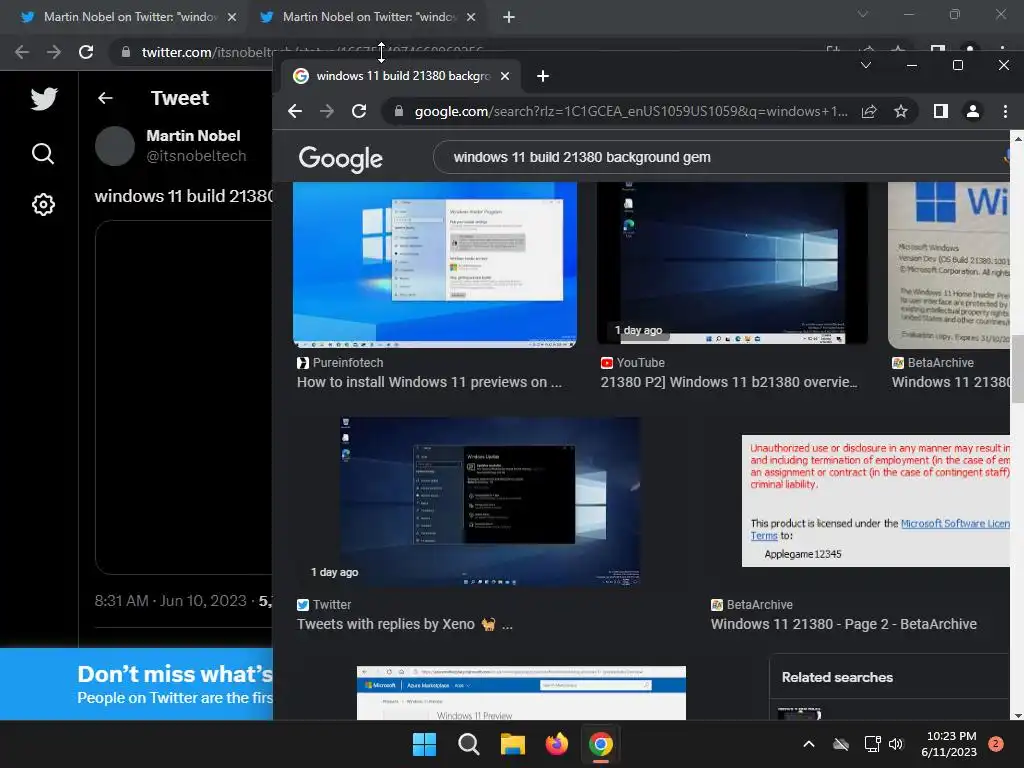Screen dimensions: 1024x768
Task: View site info lock icon for google.com
Action: coord(399,112)
